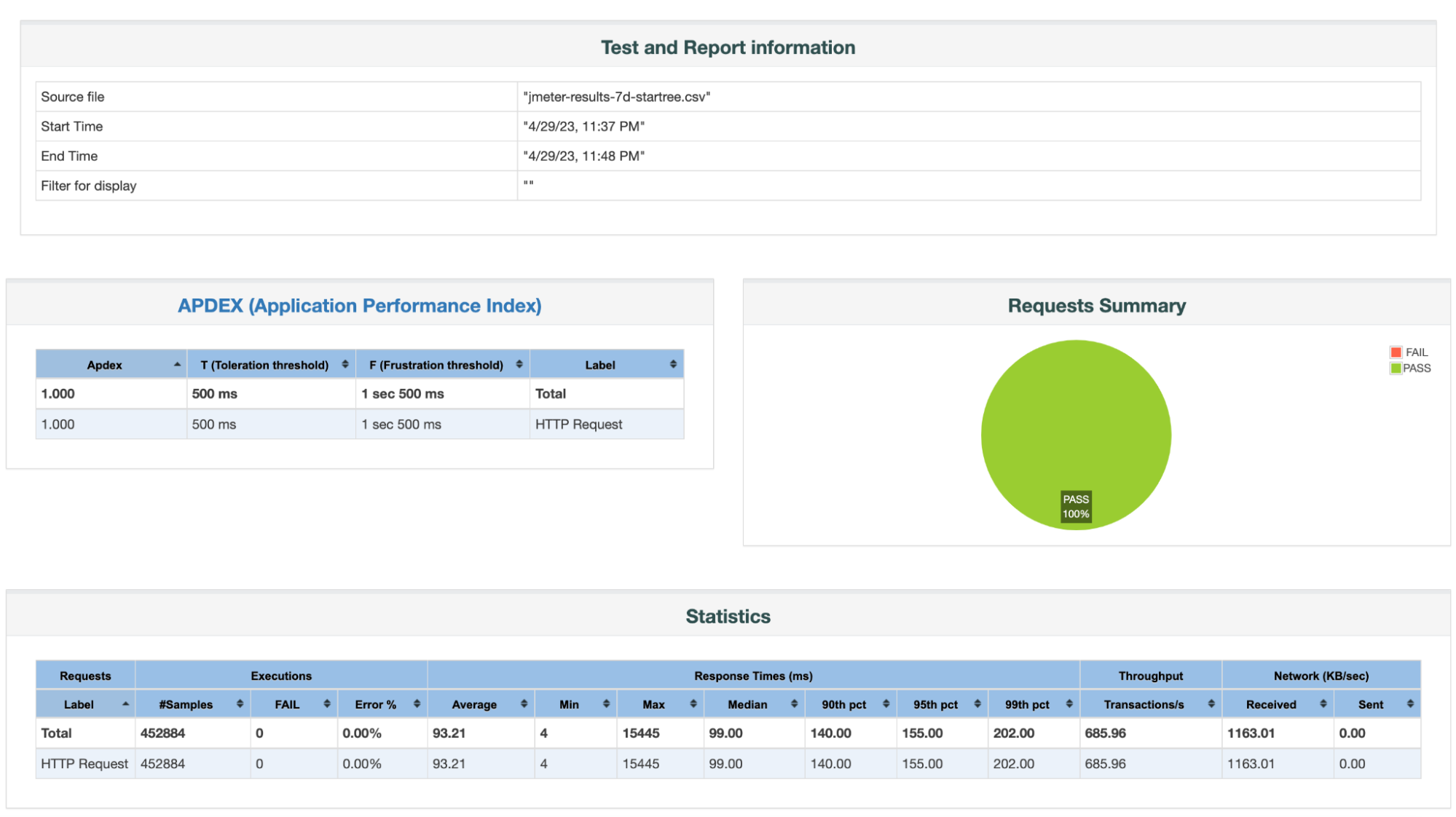Click the Response Times (ms) group header
This screenshot has height=817, width=1456.
tap(753, 676)
